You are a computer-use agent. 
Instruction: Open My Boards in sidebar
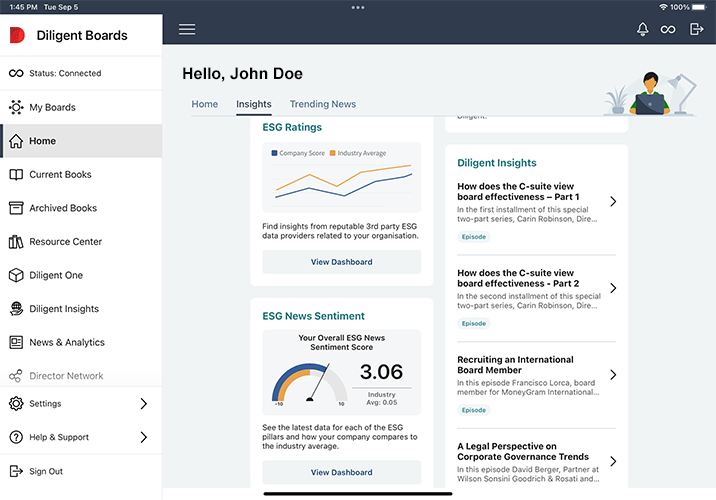point(52,107)
